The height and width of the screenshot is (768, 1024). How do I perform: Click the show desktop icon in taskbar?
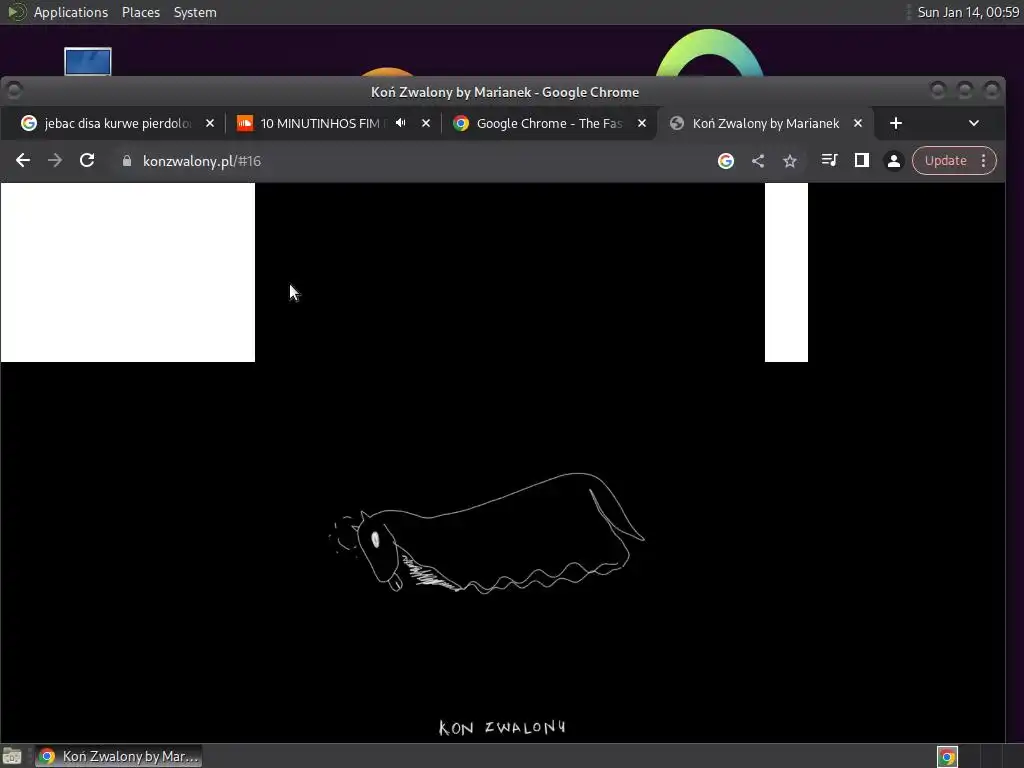pyautogui.click(x=12, y=756)
